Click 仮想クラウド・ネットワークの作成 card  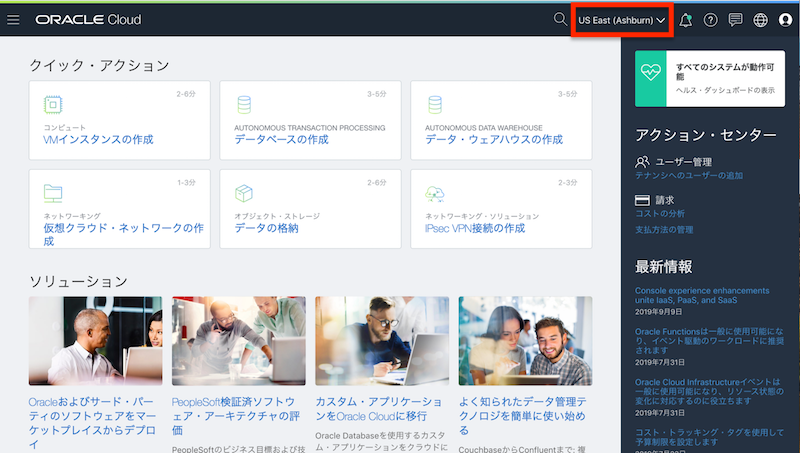[123, 228]
